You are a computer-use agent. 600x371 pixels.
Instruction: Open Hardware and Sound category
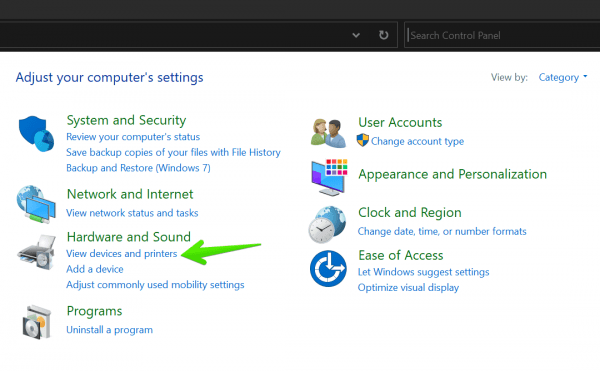pyautogui.click(x=129, y=237)
